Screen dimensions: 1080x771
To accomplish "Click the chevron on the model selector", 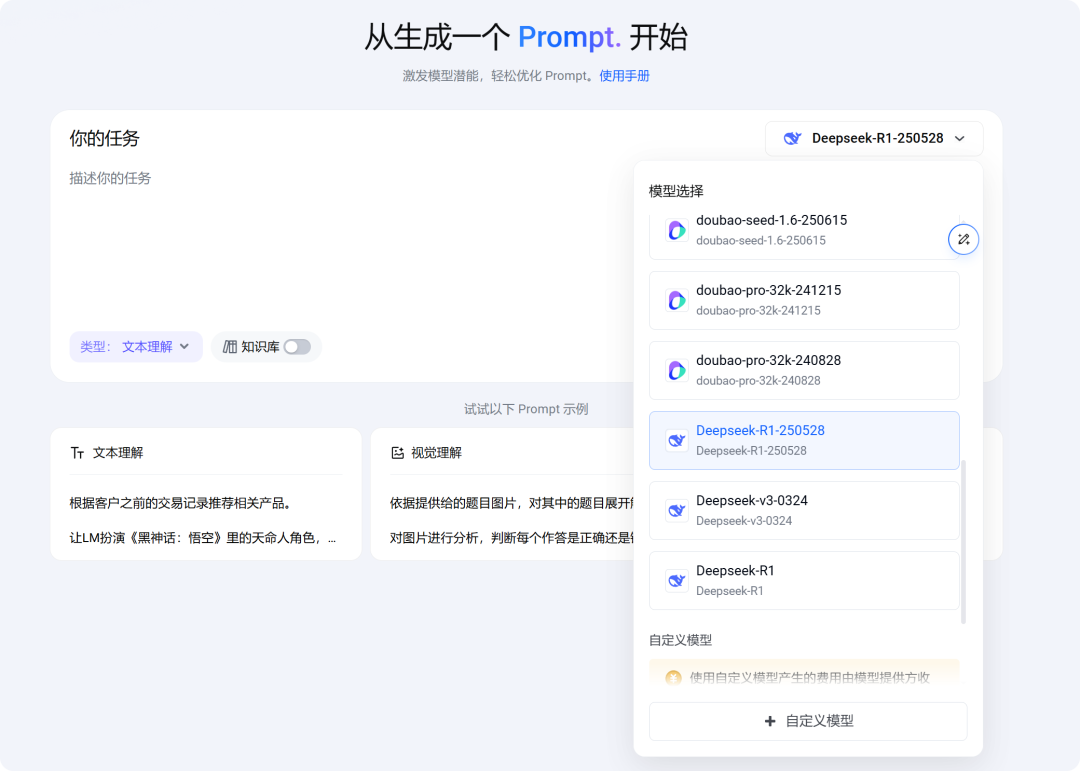I will click(959, 138).
